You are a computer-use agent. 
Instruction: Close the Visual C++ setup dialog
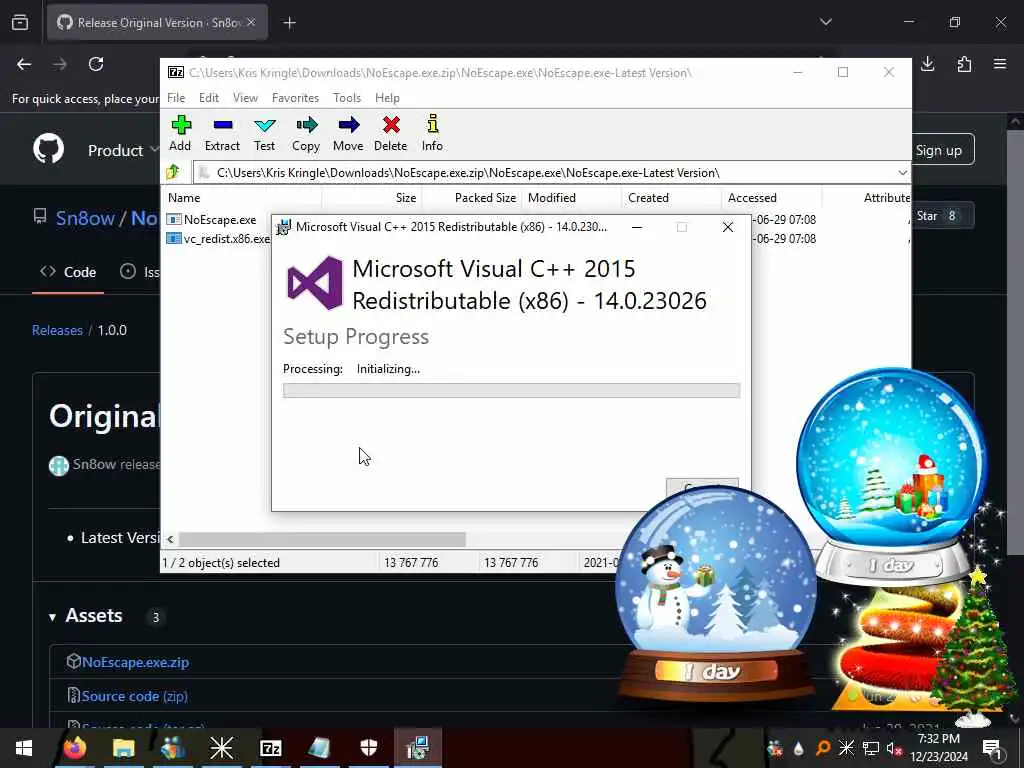pyautogui.click(x=728, y=227)
